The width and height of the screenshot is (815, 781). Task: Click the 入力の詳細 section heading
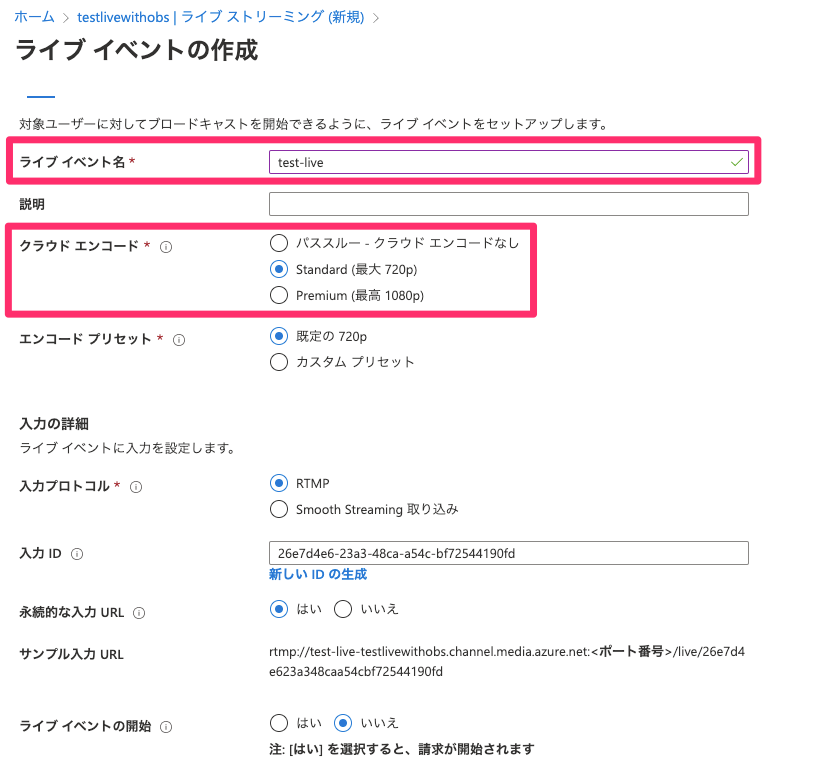pos(54,424)
